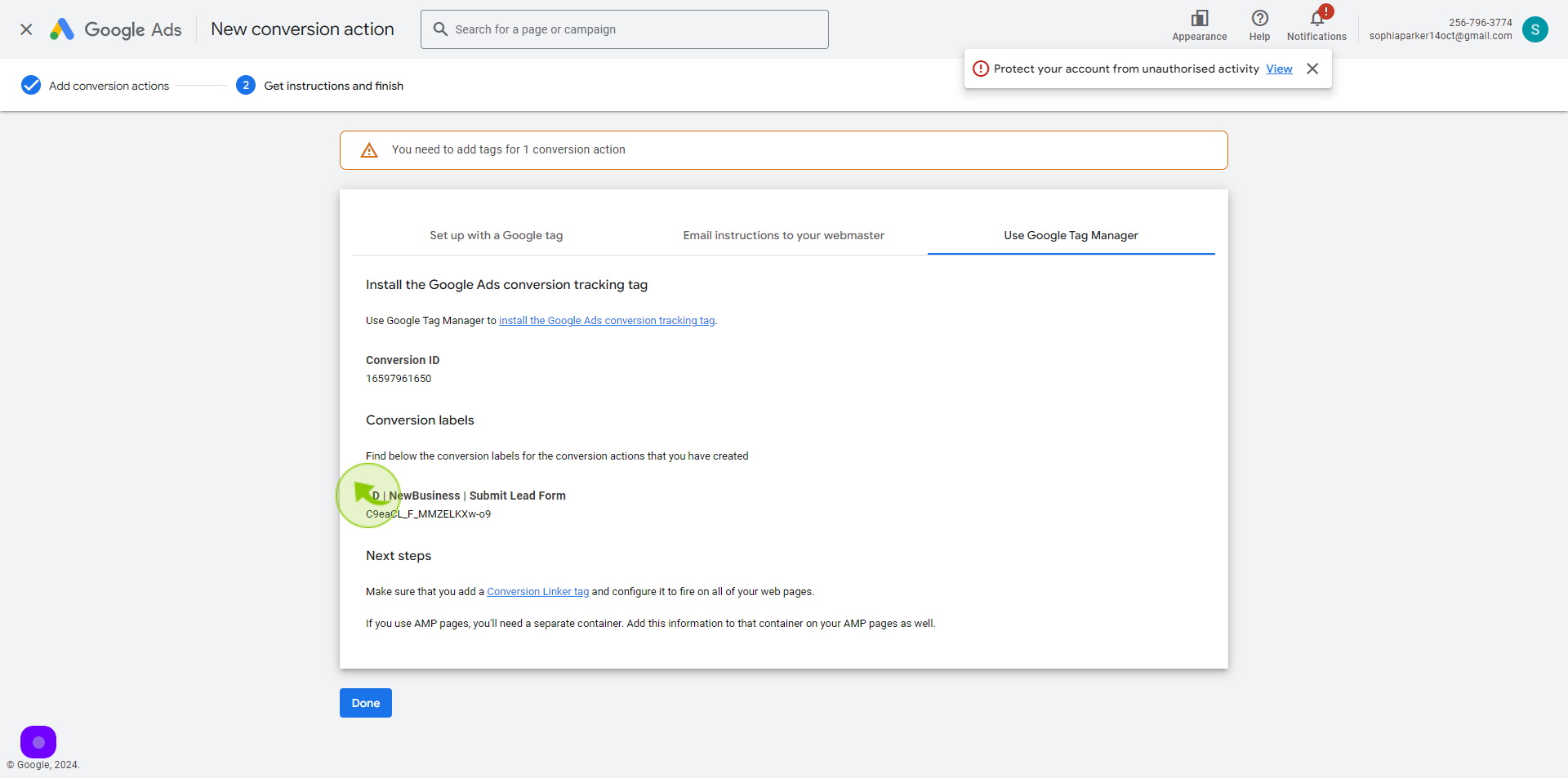Select the Conversion ID value 16597961650
The height and width of the screenshot is (778, 1568).
tap(399, 379)
